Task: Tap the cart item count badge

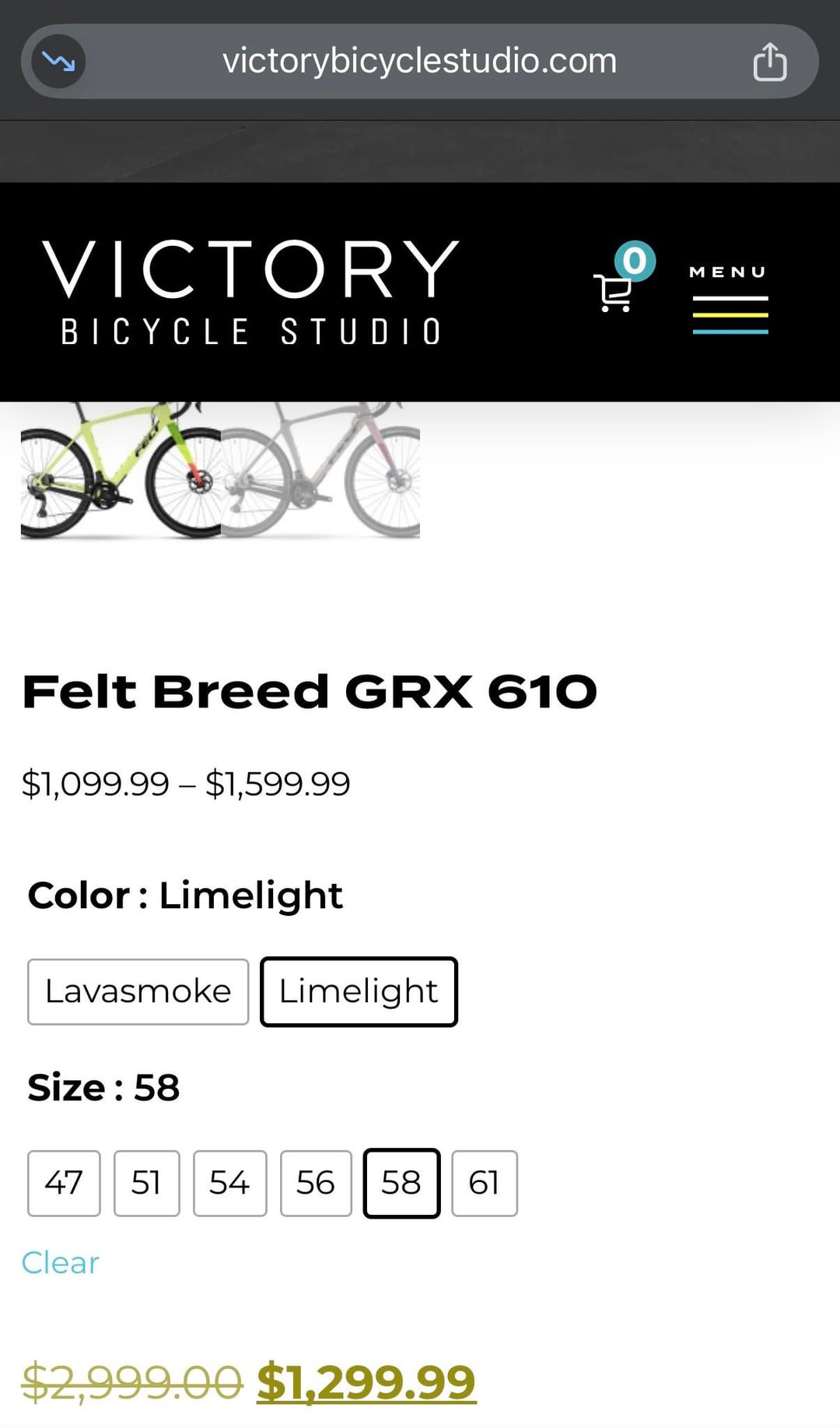Action: (x=635, y=261)
